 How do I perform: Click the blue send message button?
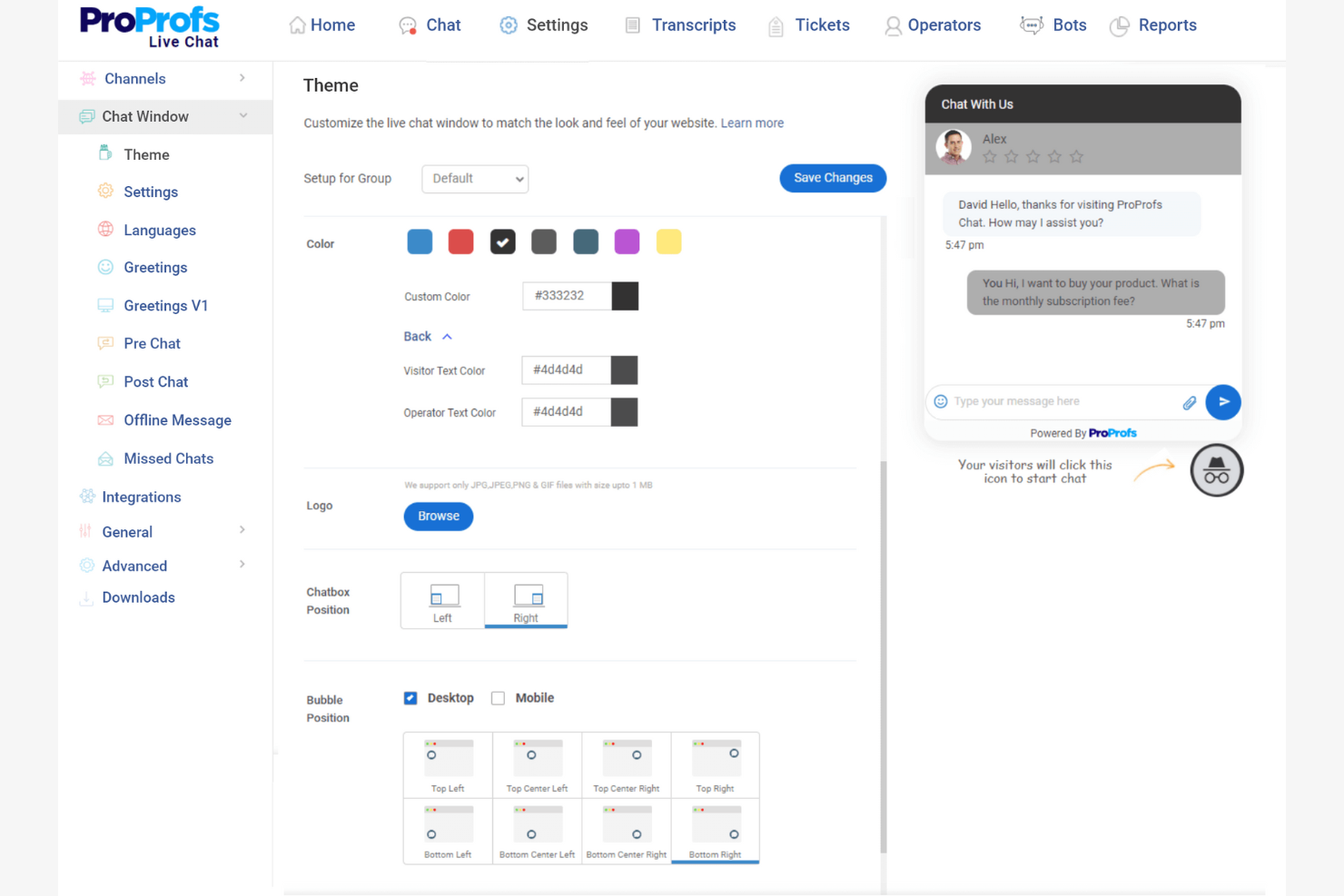pos(1223,401)
